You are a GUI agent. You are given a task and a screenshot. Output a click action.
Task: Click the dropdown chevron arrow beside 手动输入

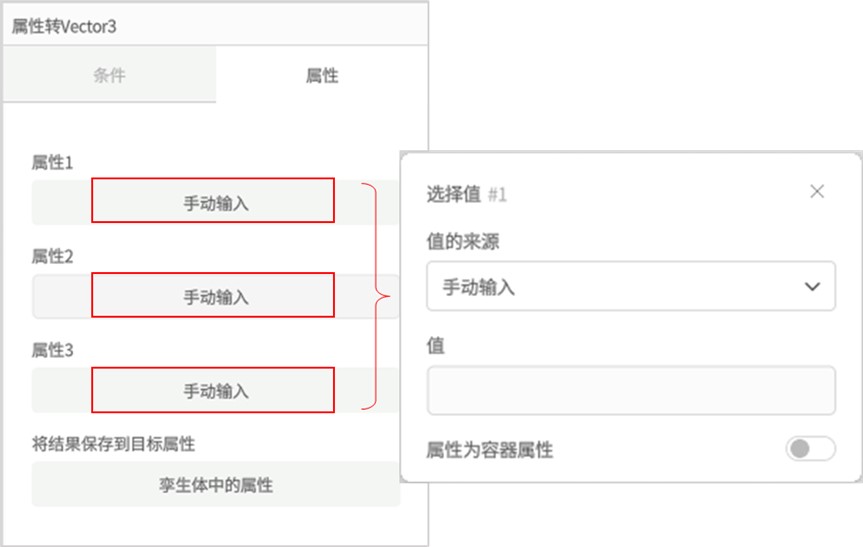tap(812, 286)
